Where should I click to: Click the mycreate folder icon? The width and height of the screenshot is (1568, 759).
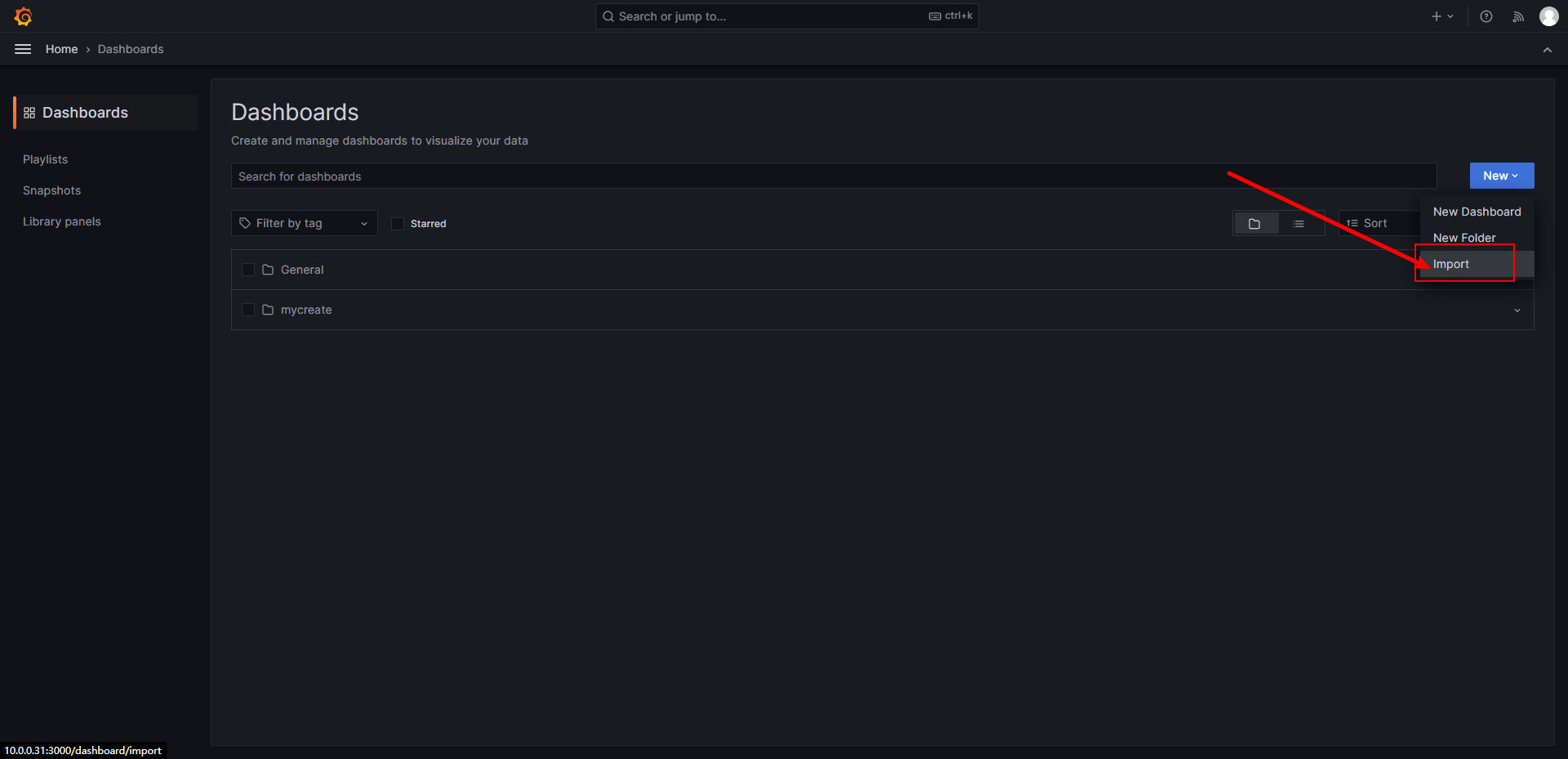pyautogui.click(x=268, y=310)
